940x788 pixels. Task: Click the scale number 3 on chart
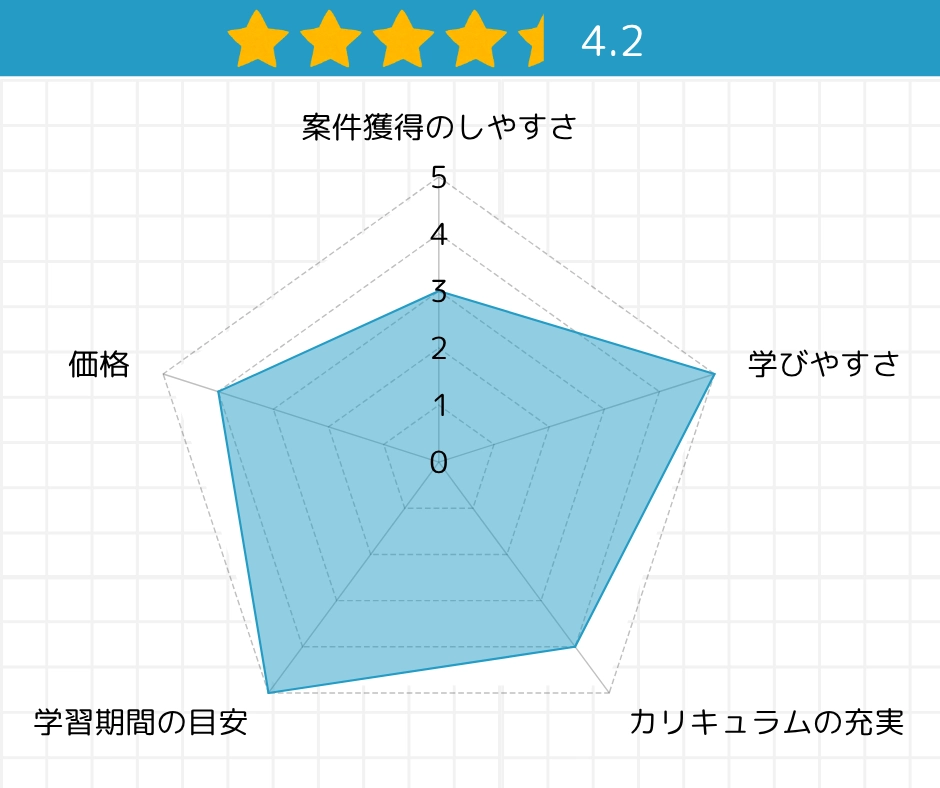tap(439, 291)
